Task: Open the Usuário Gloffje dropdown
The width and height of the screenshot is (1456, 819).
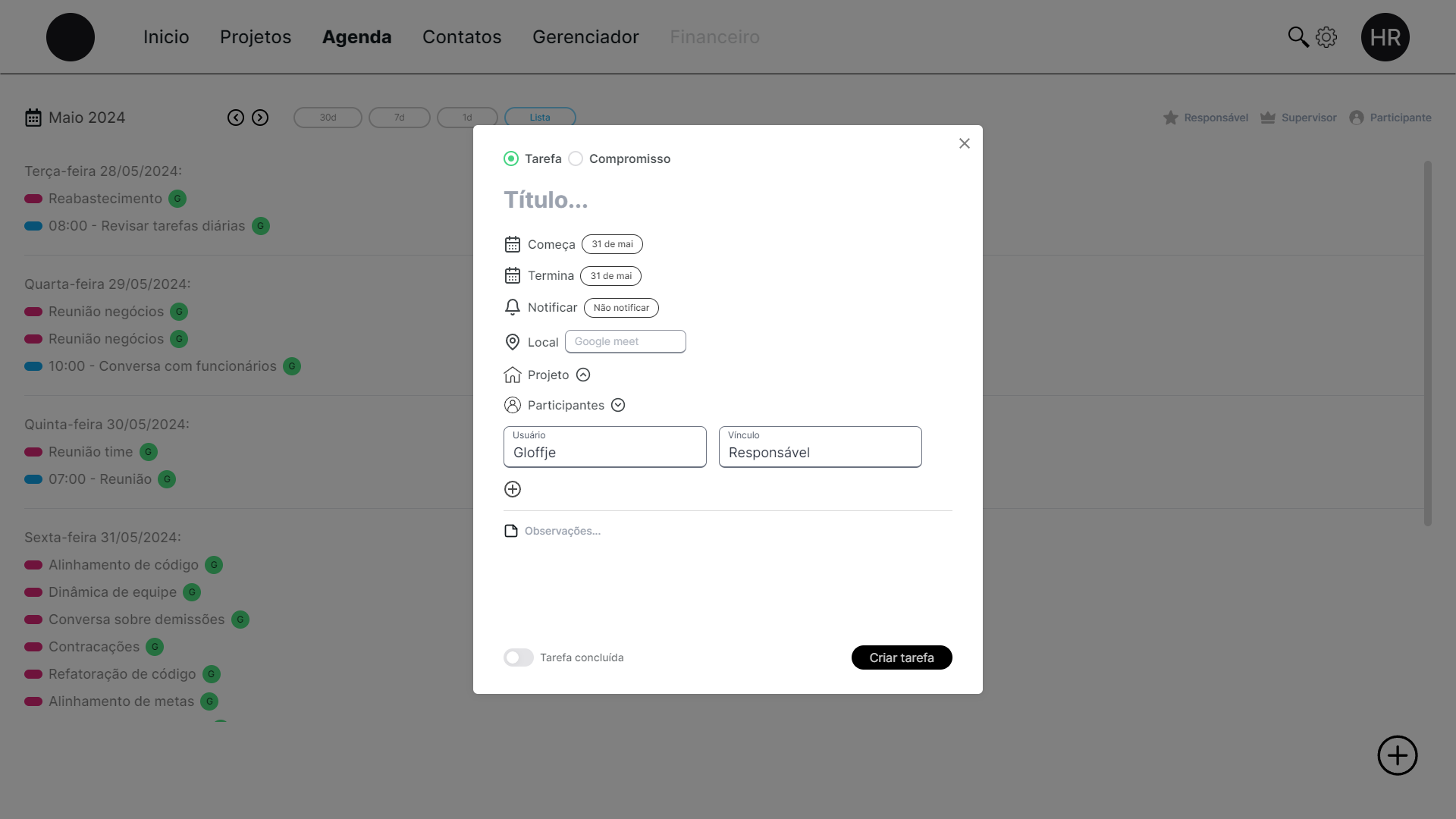Action: pos(605,447)
